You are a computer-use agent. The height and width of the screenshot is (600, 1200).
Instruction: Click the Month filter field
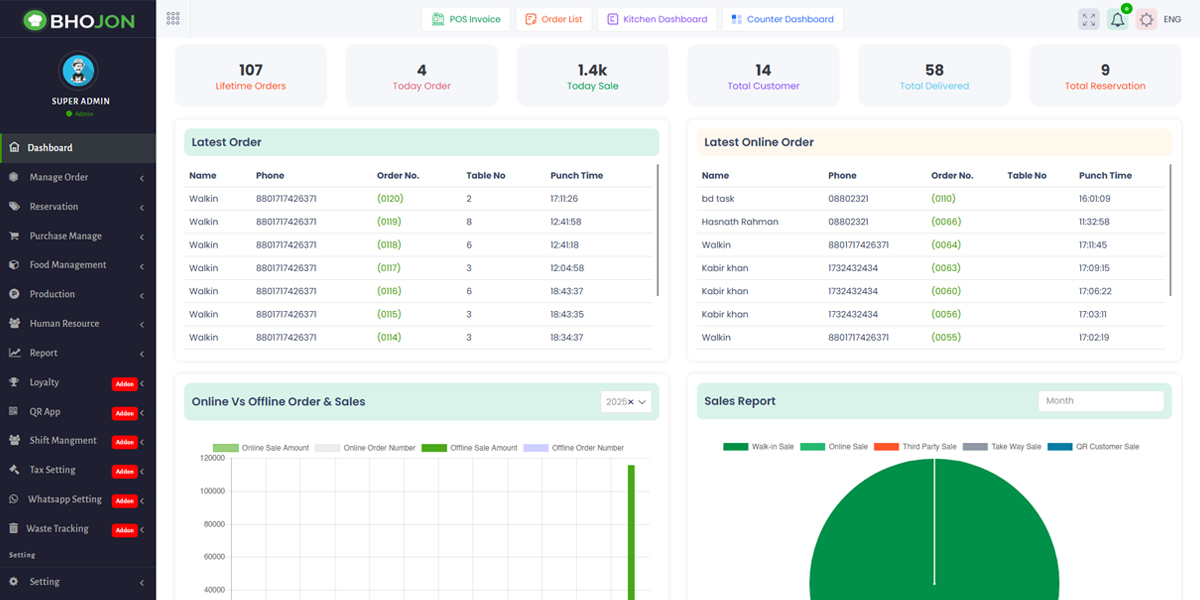pos(1101,400)
